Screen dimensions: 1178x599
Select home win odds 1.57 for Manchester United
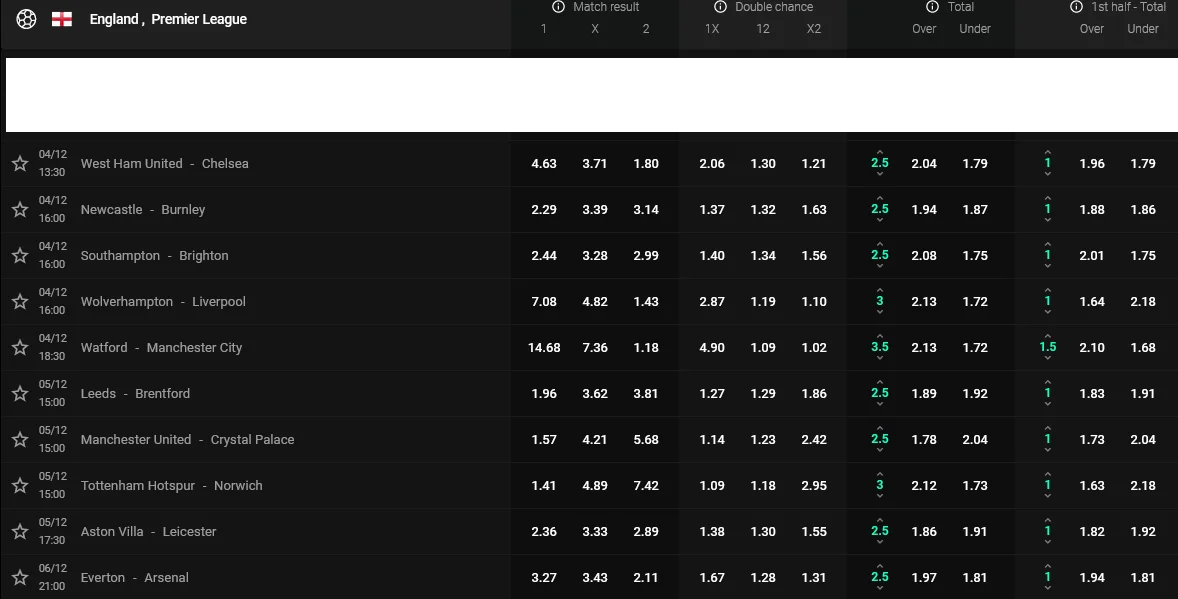coord(544,440)
